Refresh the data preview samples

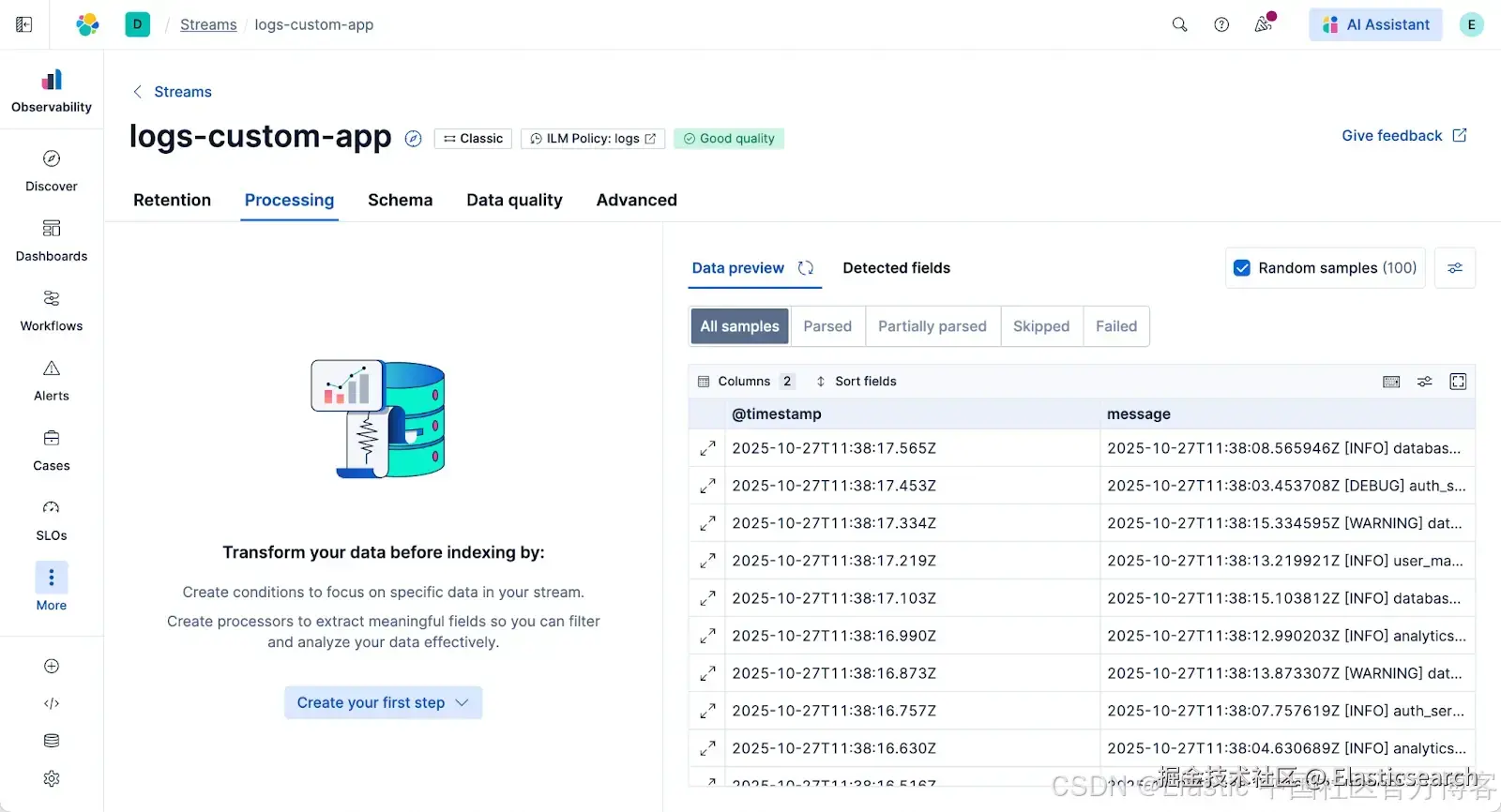click(x=806, y=268)
